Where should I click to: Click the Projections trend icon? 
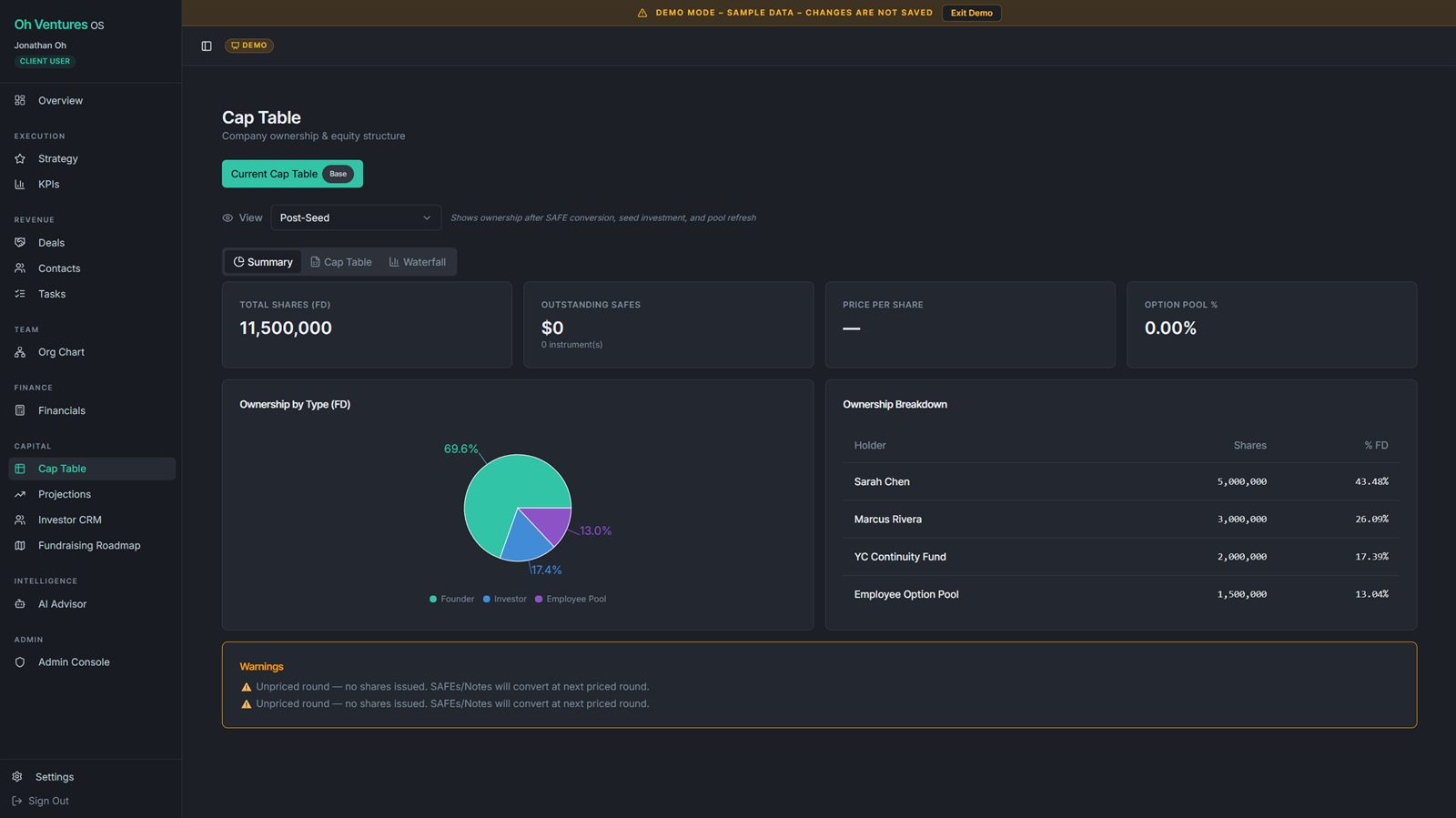click(x=20, y=494)
